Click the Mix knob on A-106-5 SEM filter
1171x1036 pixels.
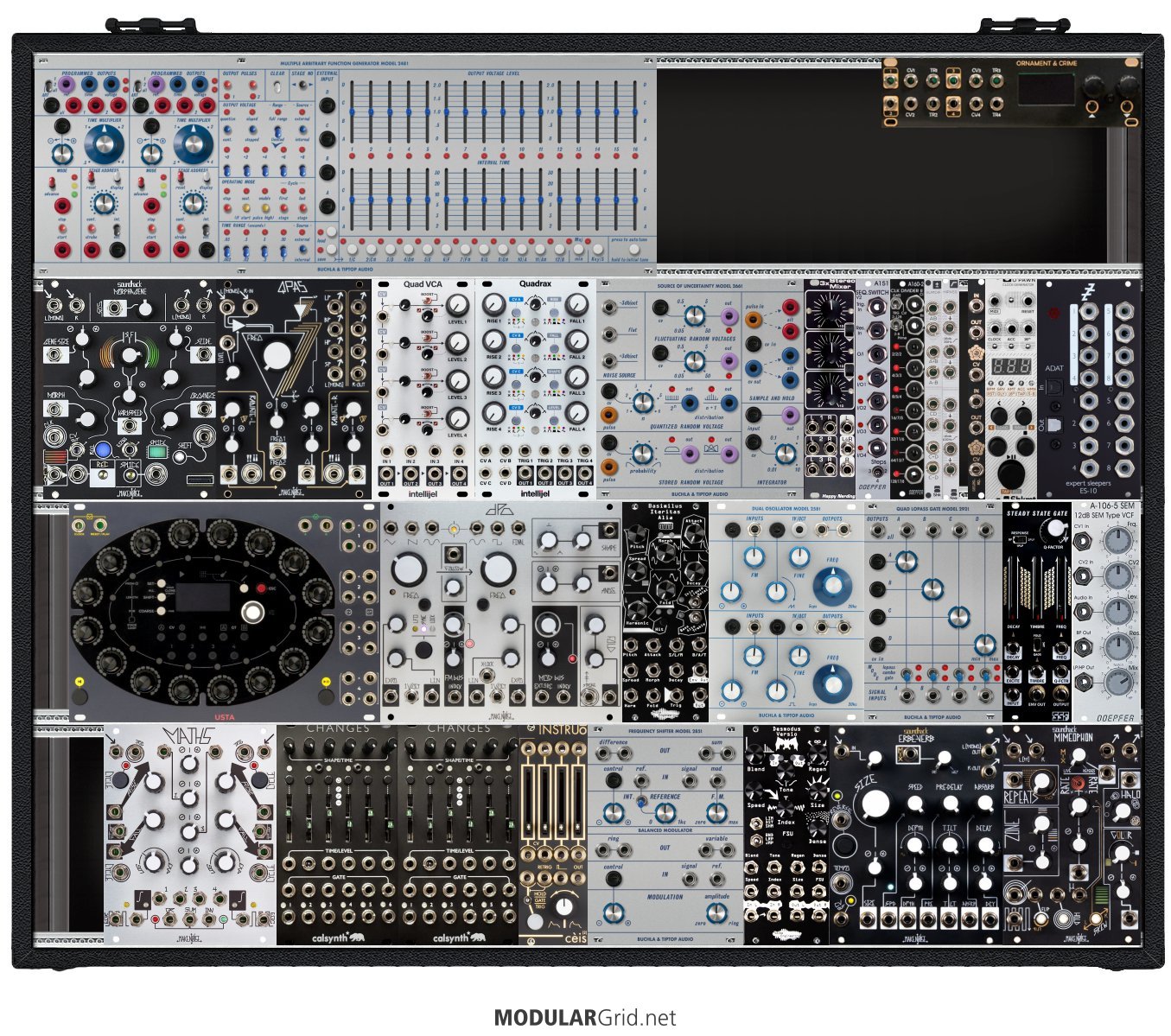point(1117,683)
